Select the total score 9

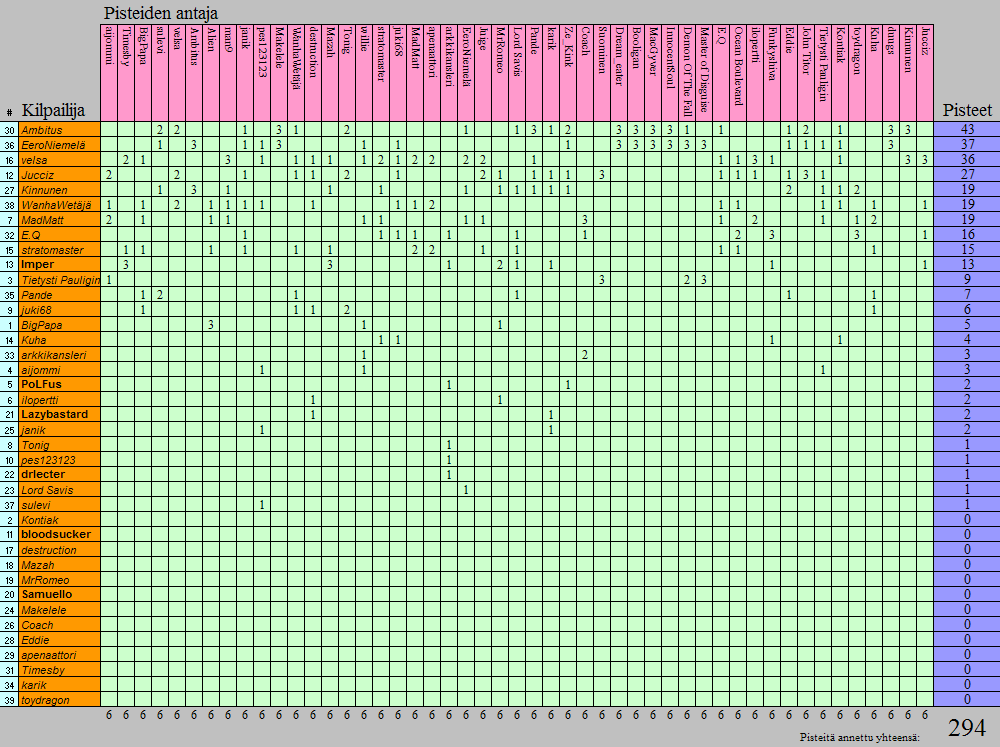click(967, 279)
